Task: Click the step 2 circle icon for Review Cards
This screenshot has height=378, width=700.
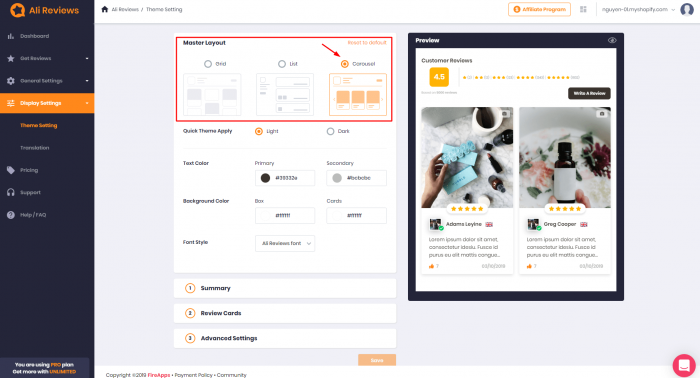Action: point(190,313)
